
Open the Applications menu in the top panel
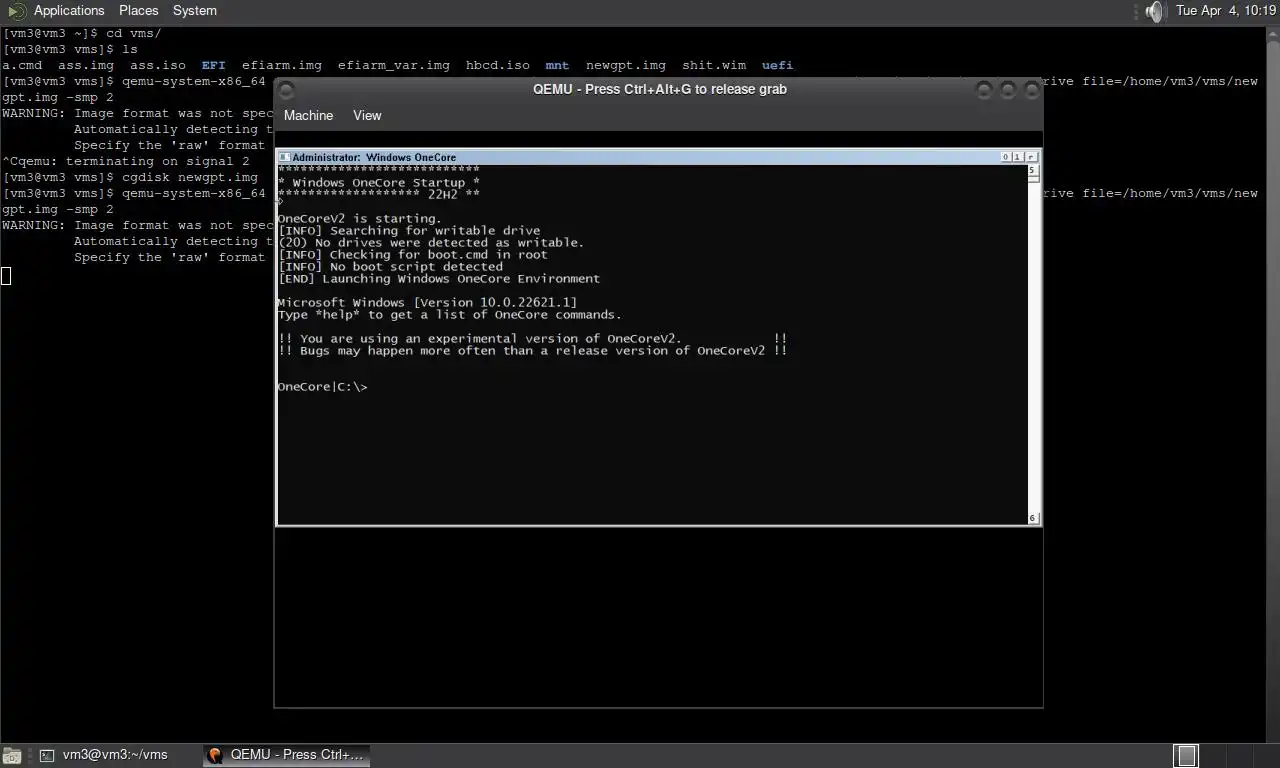[x=69, y=10]
